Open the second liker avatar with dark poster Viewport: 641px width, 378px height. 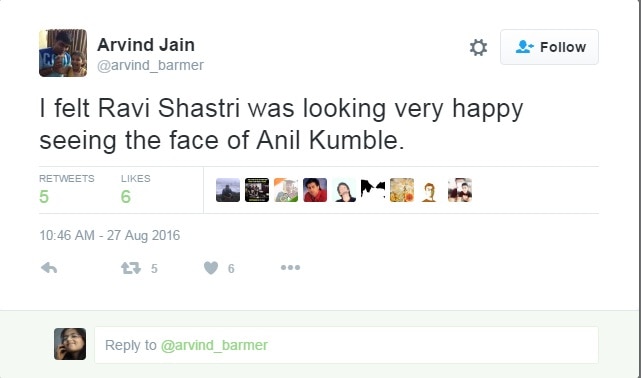click(x=257, y=190)
